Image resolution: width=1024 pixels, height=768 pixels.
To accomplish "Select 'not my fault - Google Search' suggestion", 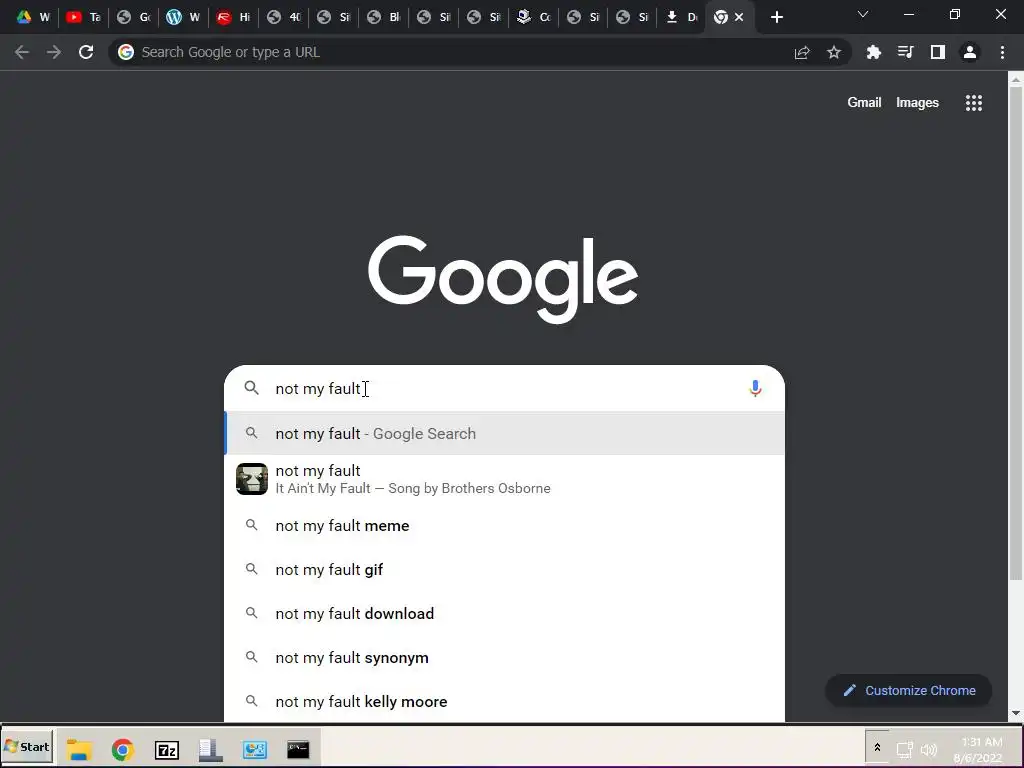I will (x=504, y=434).
